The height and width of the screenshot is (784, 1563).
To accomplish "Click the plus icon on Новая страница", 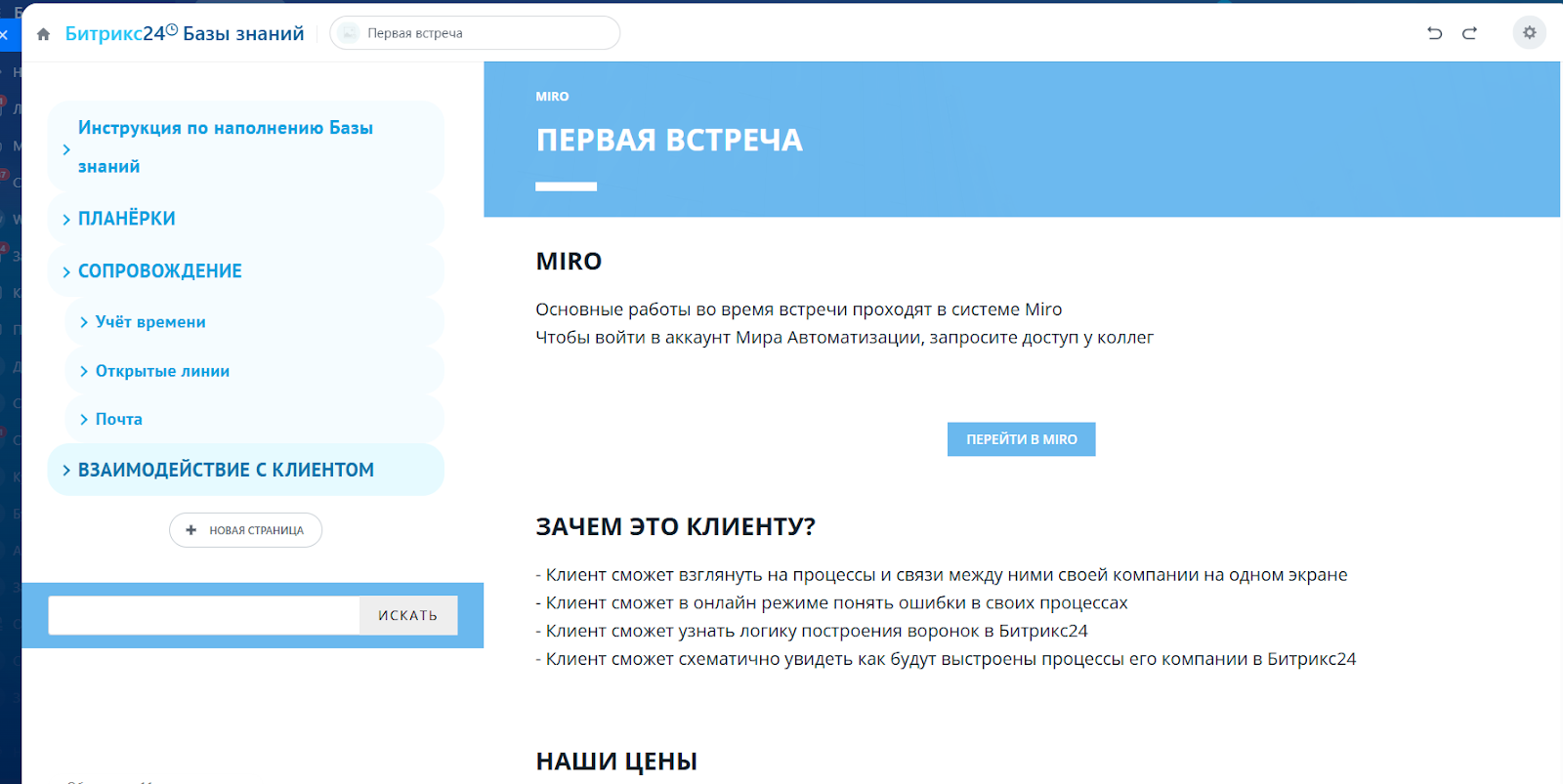I will [x=191, y=530].
